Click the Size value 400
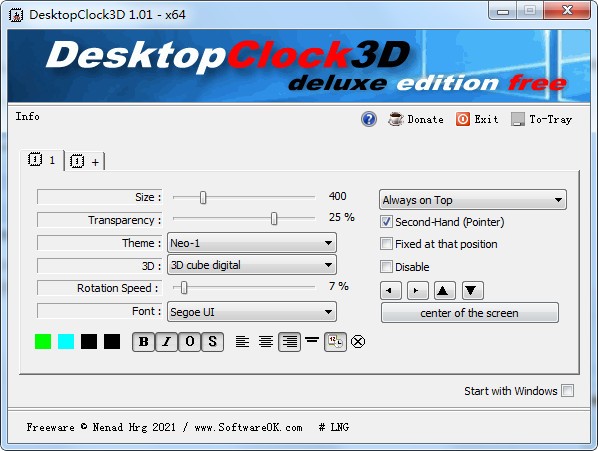Image resolution: width=598 pixels, height=451 pixels. (x=338, y=196)
